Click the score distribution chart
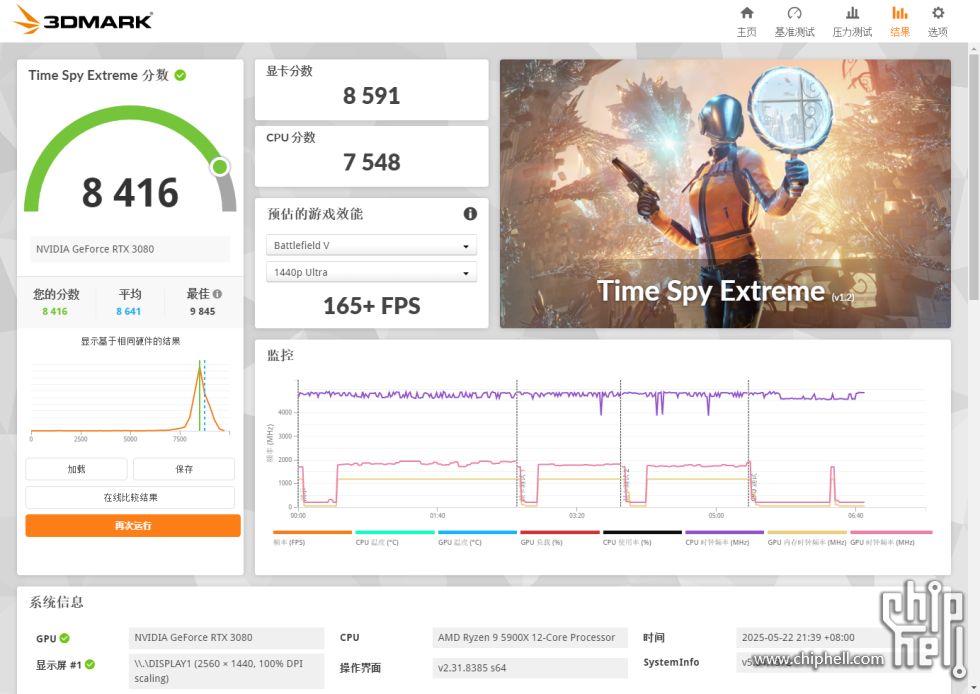The height and width of the screenshot is (694, 980). [130, 398]
